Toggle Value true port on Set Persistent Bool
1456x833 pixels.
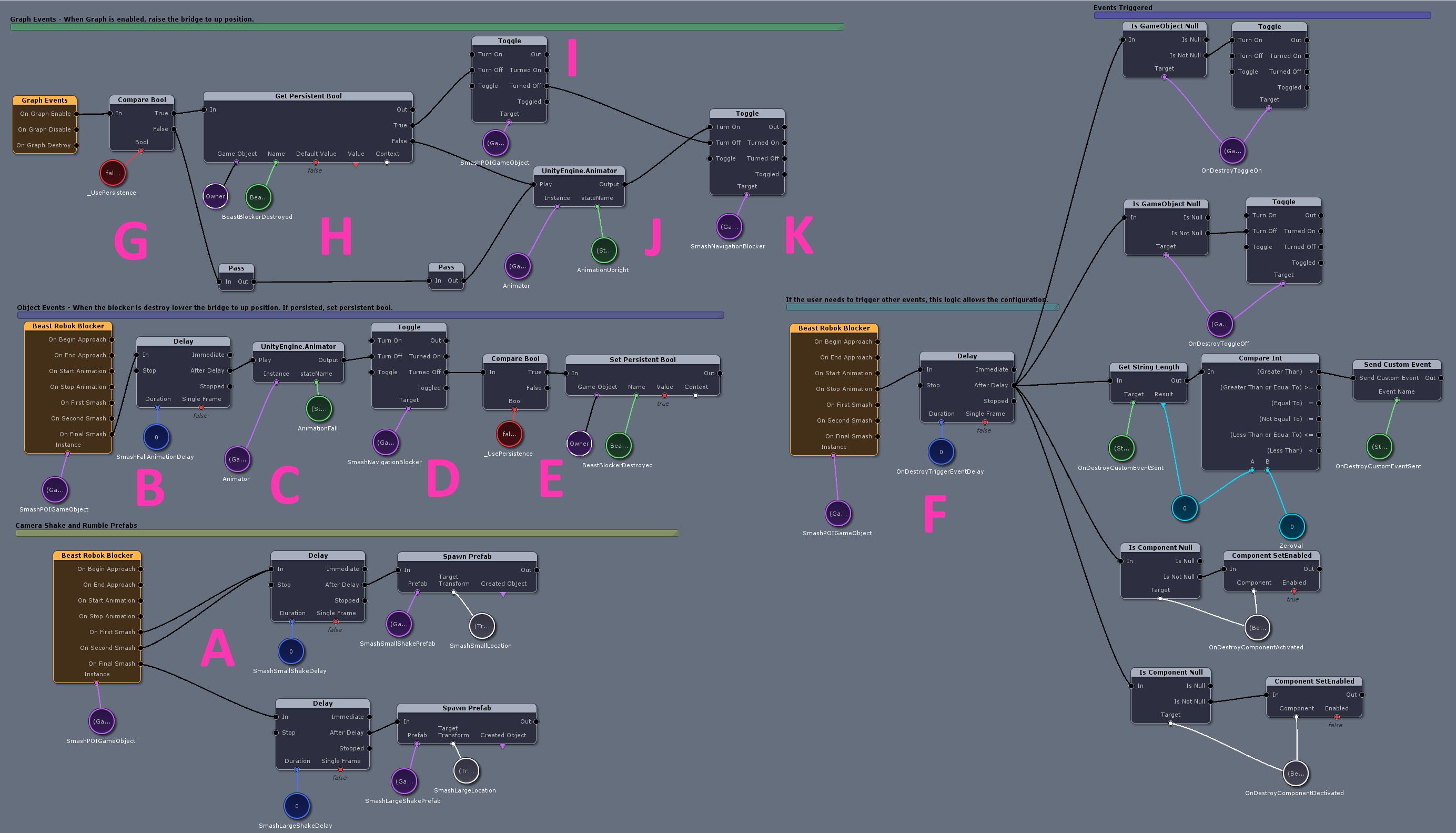(664, 395)
